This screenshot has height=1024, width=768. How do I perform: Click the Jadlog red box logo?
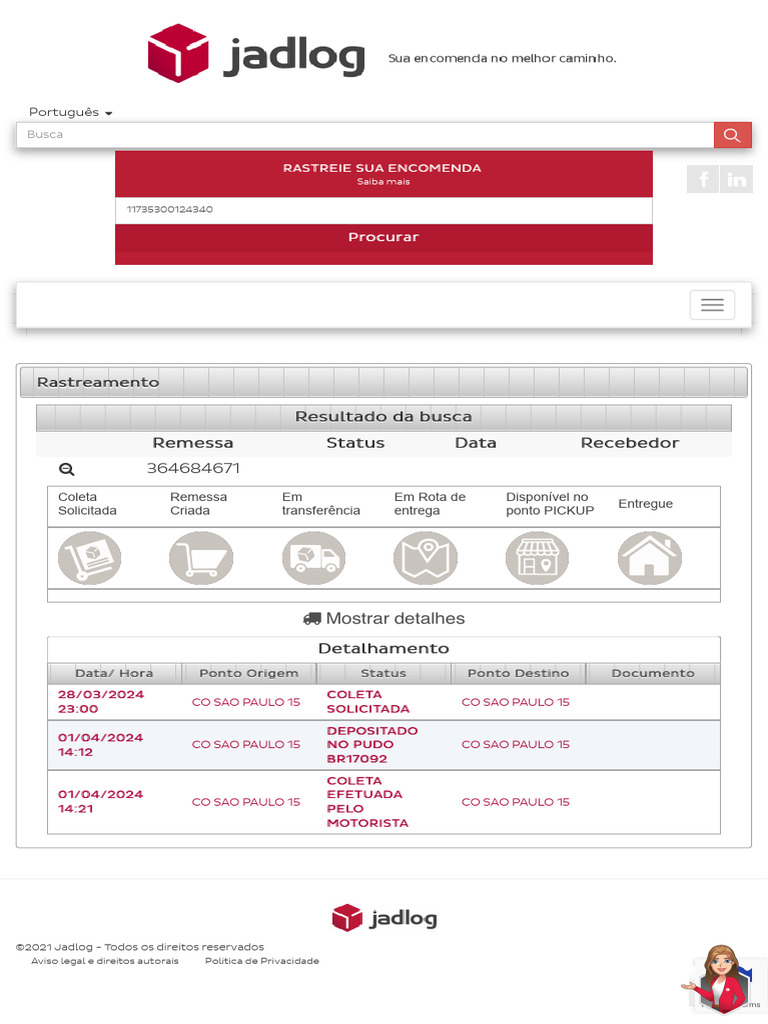[x=178, y=53]
